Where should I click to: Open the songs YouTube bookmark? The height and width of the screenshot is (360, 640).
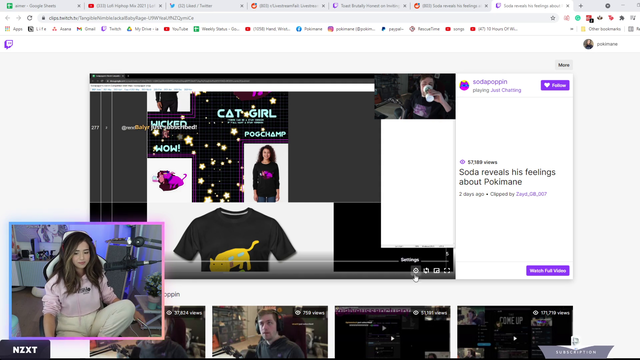point(455,29)
